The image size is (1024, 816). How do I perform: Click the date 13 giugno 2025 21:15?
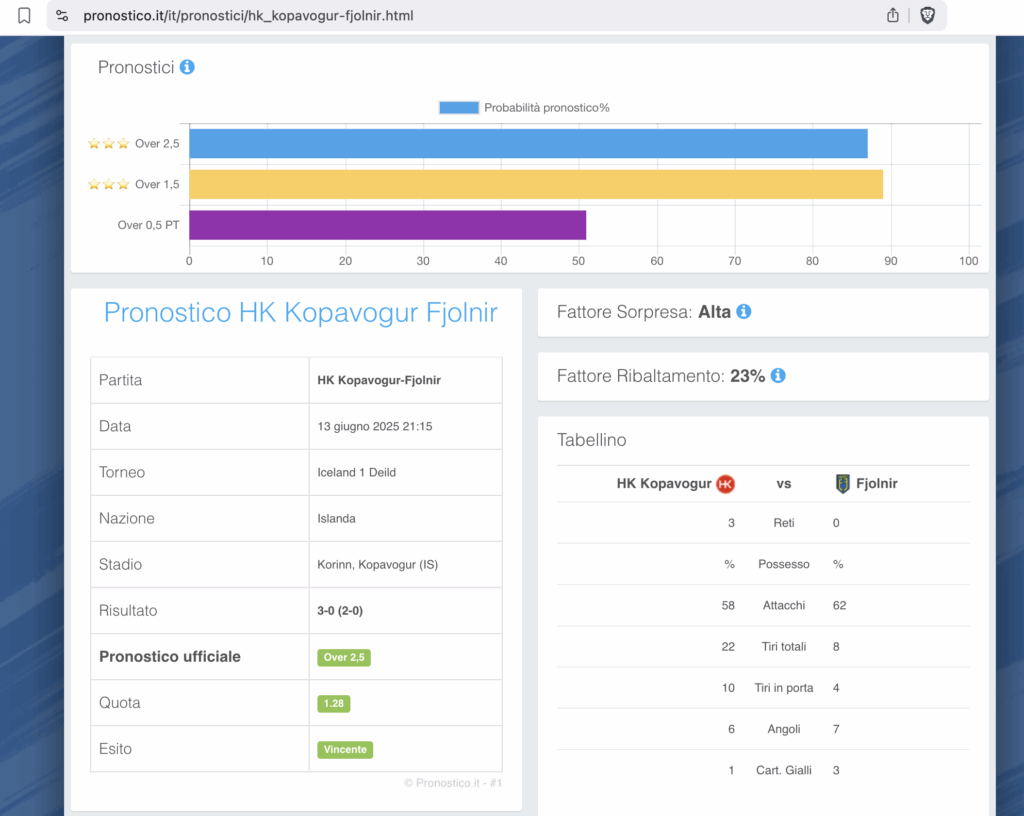tap(375, 427)
